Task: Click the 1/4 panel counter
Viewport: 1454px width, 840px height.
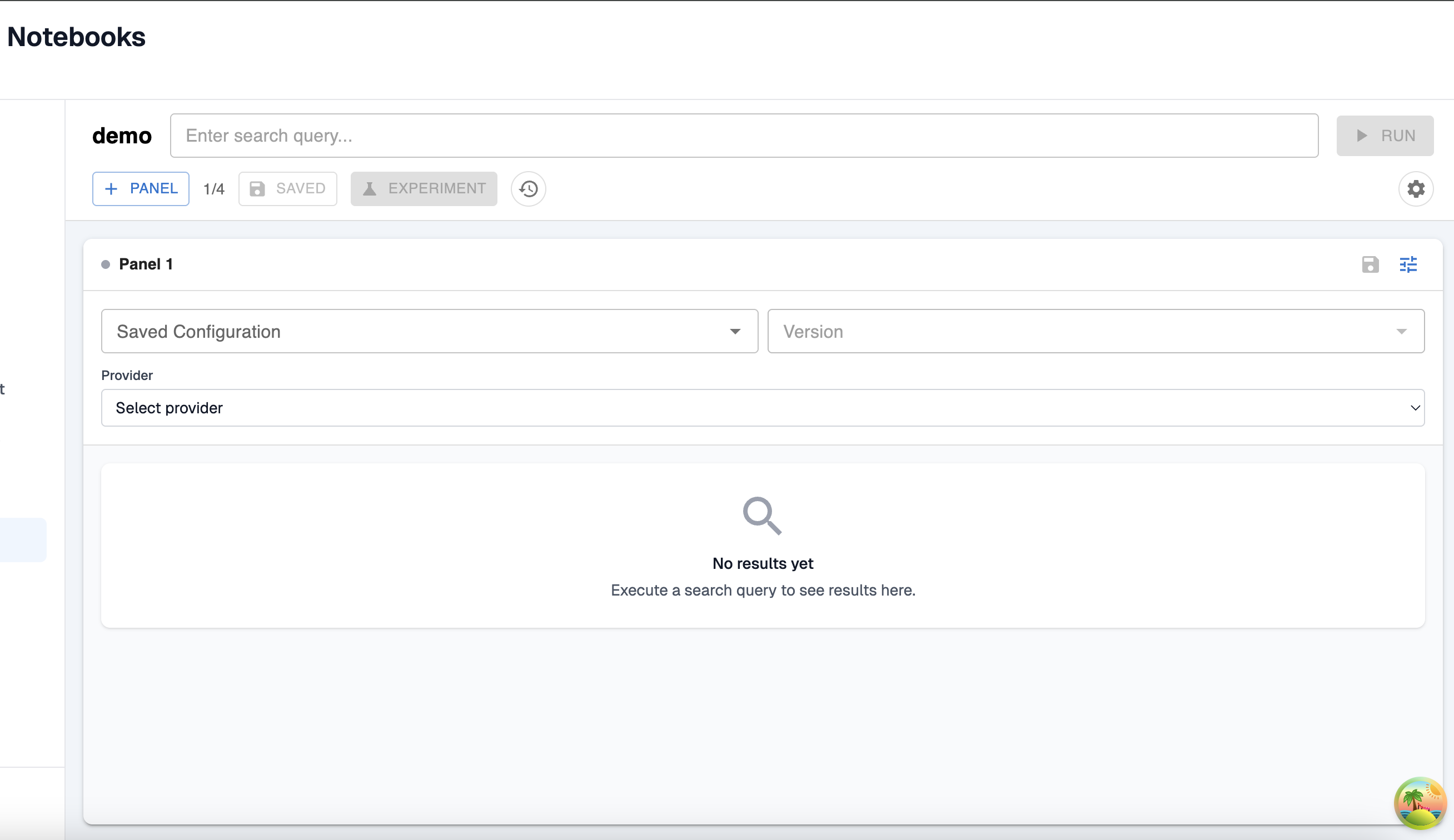Action: [x=213, y=189]
